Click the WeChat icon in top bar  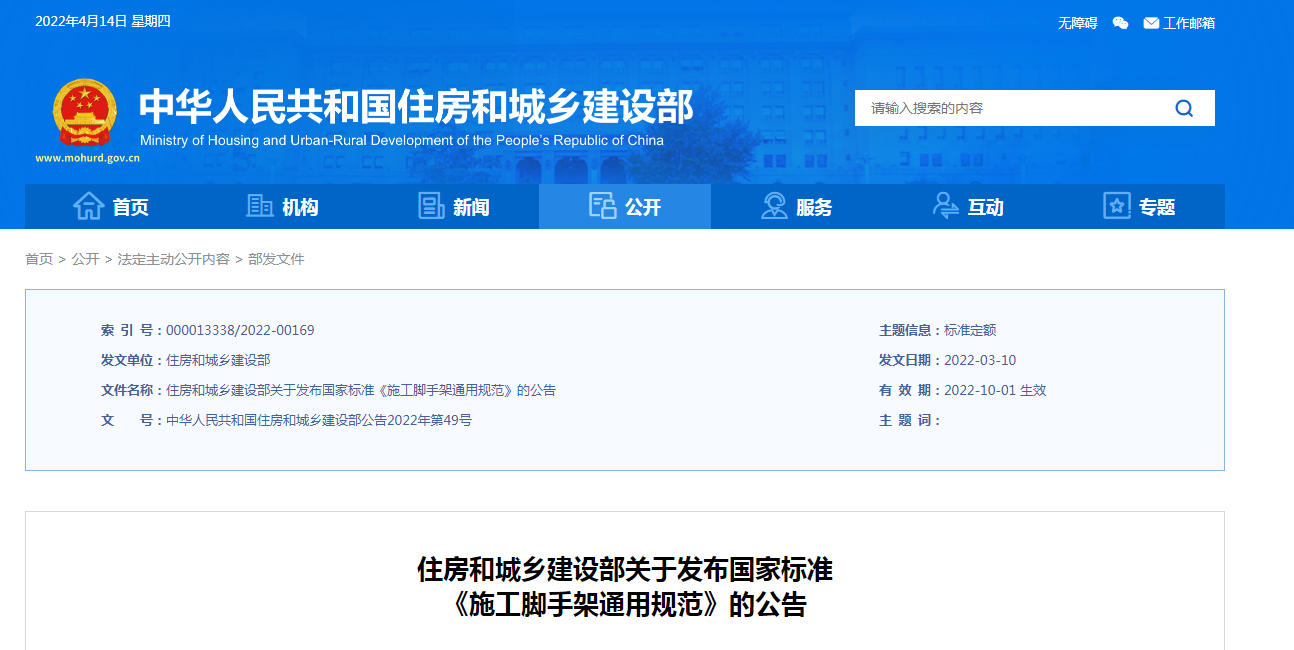coord(1120,22)
